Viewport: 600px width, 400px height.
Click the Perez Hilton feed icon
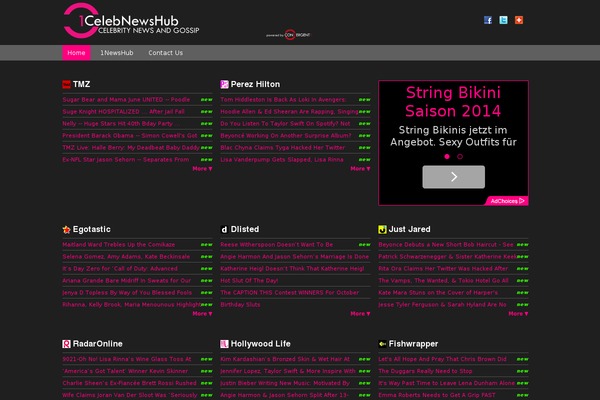pos(224,84)
